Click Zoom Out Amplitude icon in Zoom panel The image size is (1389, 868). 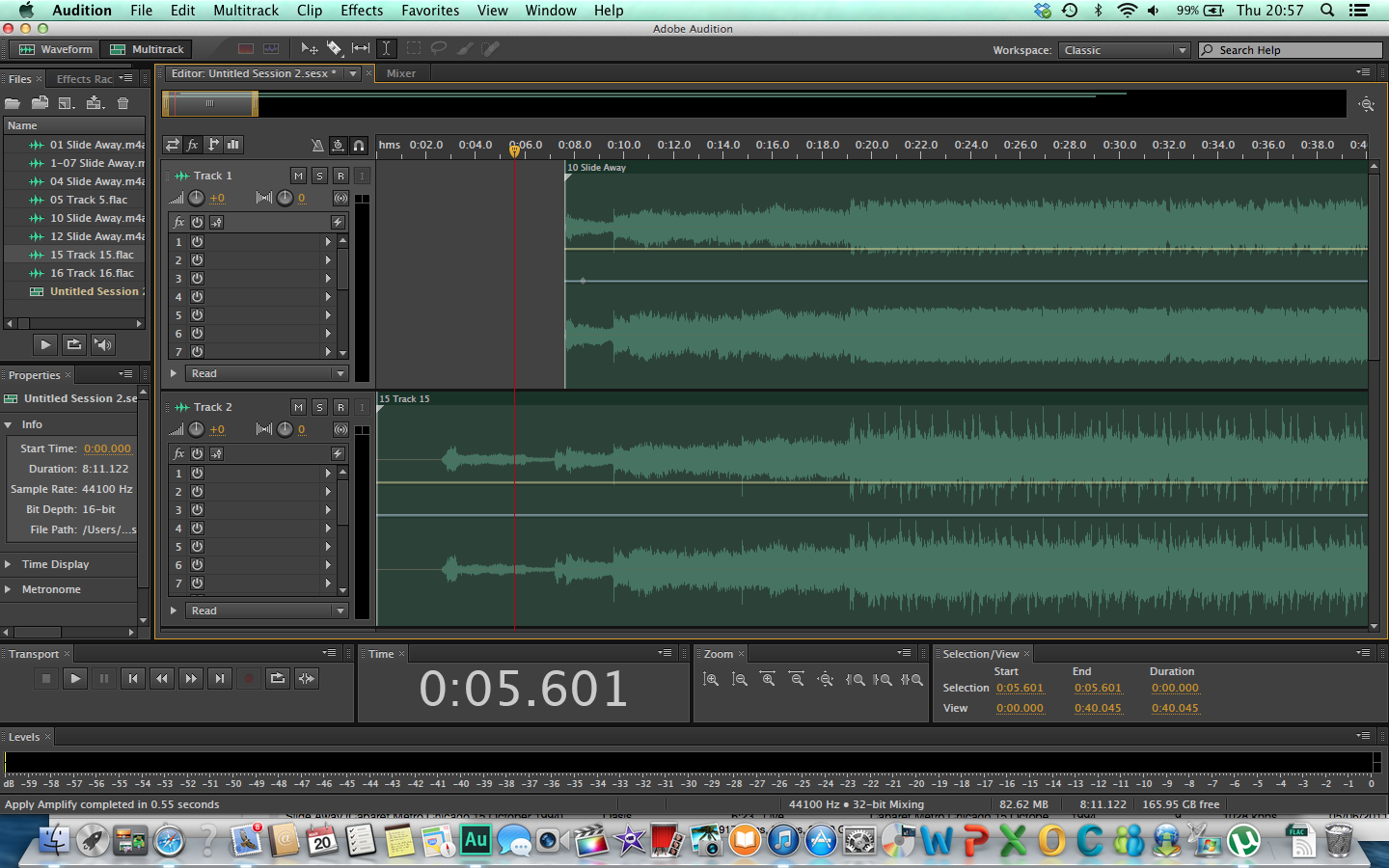coord(740,679)
